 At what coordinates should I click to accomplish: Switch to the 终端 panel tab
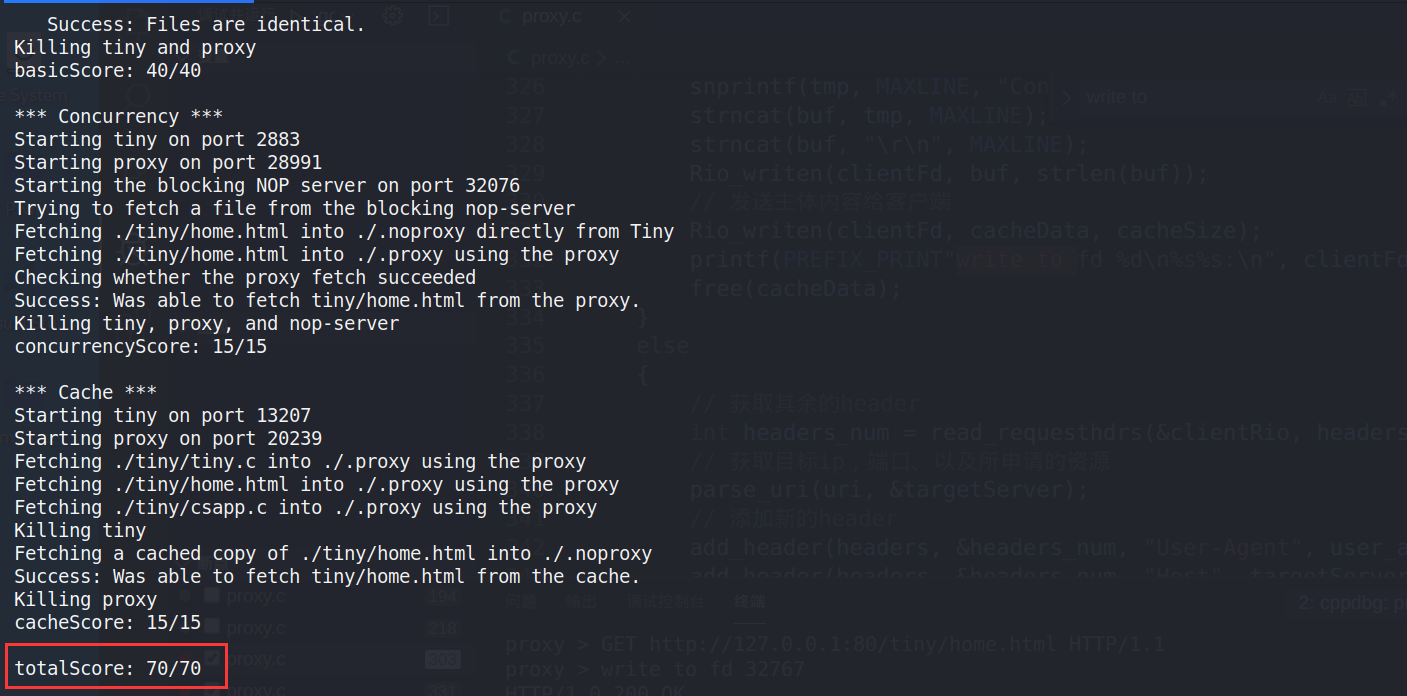[x=749, y=601]
